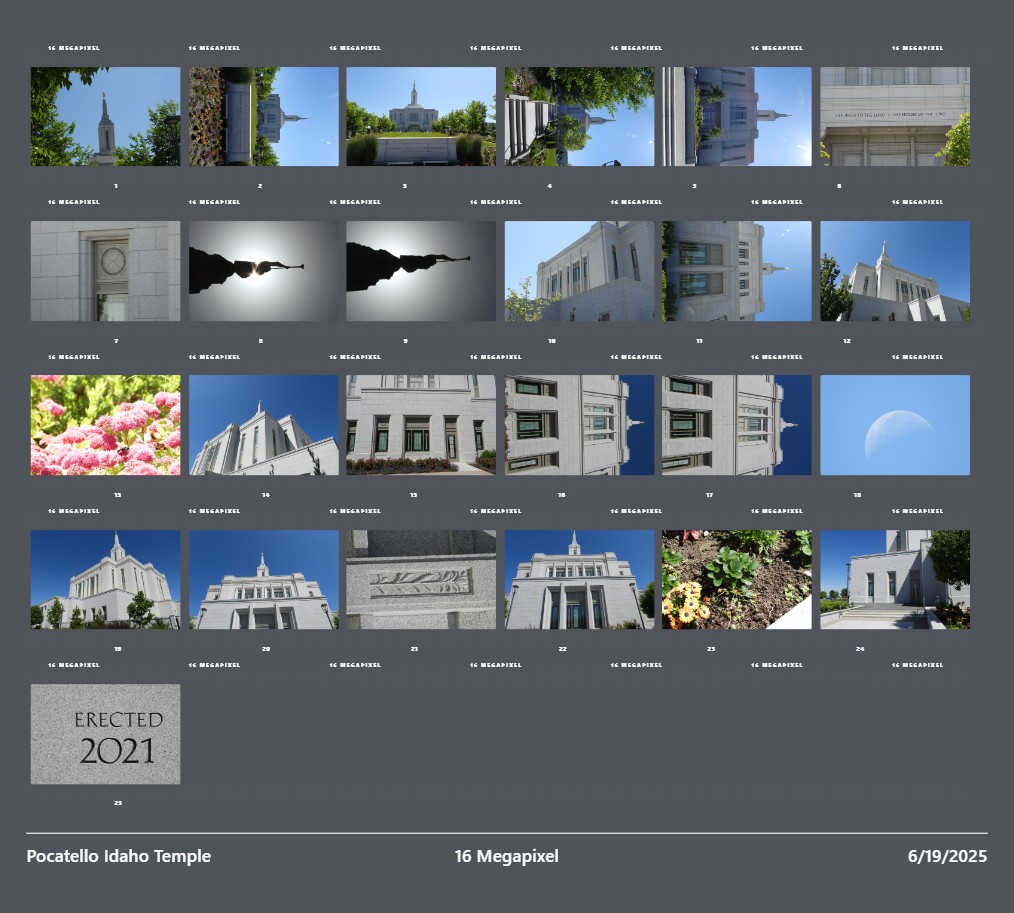Select the orange flowers in soil thumbnail

pos(736,579)
